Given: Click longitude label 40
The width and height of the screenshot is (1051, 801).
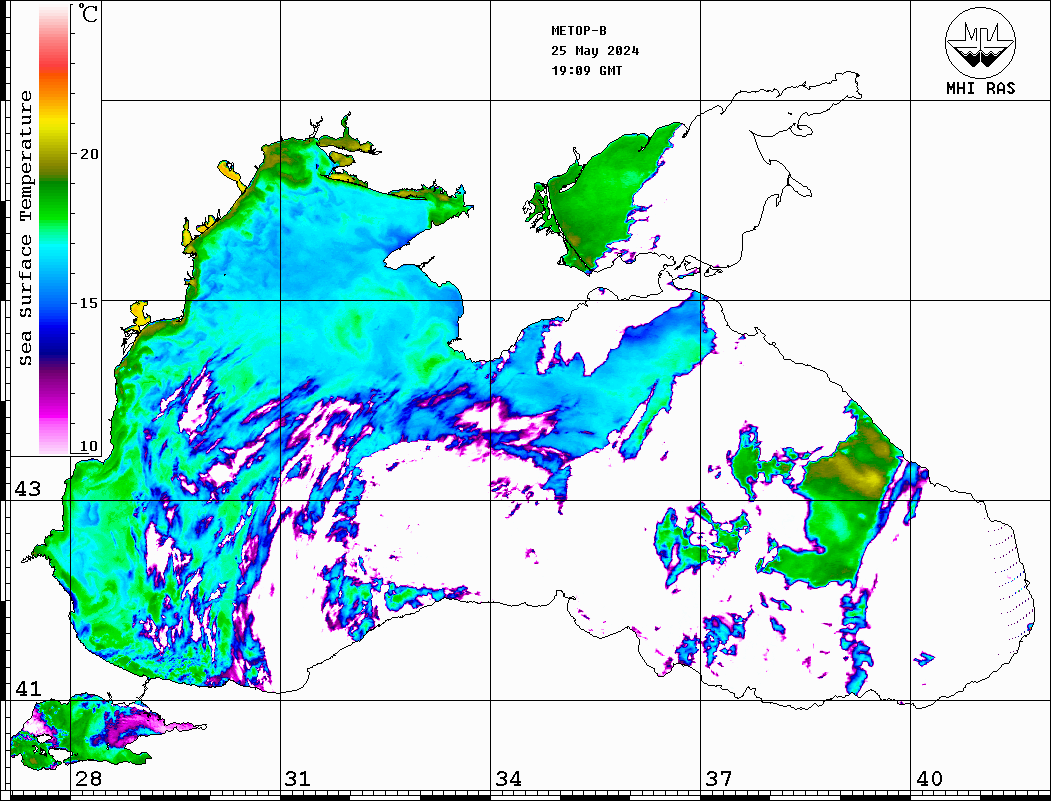Looking at the screenshot, I should 929,779.
